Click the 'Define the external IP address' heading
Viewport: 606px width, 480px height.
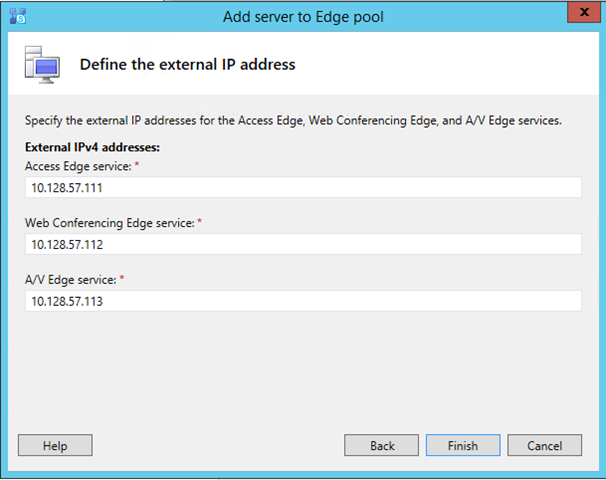(x=187, y=65)
